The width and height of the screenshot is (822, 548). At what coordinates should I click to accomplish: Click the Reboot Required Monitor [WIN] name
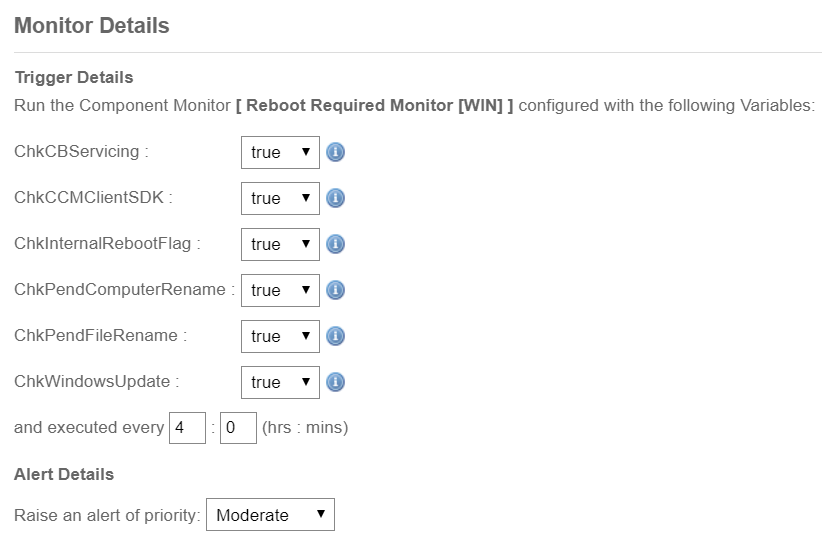tap(374, 105)
